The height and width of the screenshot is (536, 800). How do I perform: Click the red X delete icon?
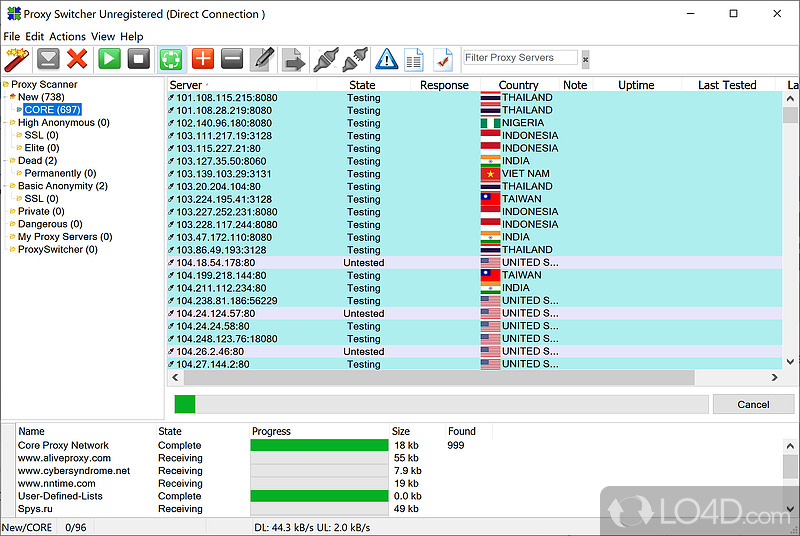click(77, 59)
